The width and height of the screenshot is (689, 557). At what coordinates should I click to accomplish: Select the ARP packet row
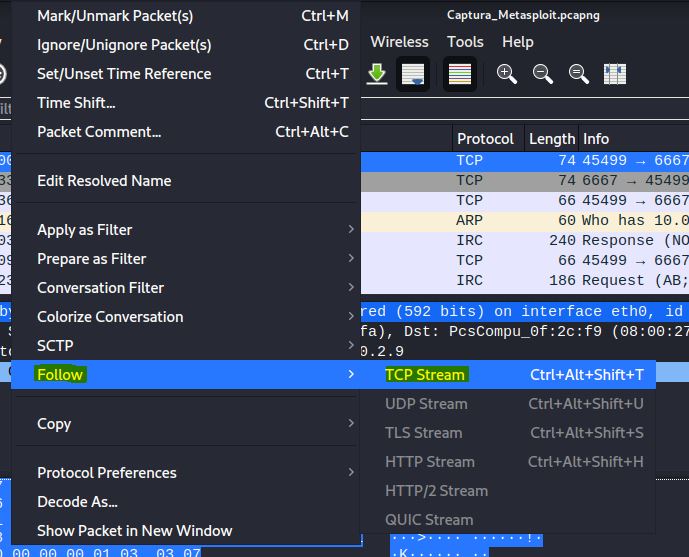coord(570,220)
